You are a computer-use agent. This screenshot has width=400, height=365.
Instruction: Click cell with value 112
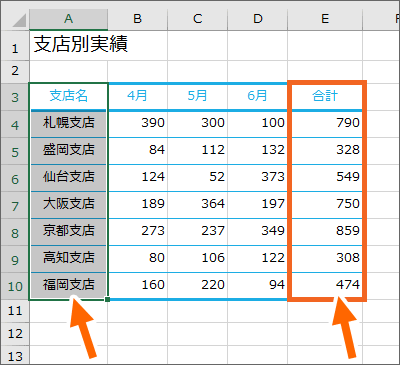[x=198, y=151]
